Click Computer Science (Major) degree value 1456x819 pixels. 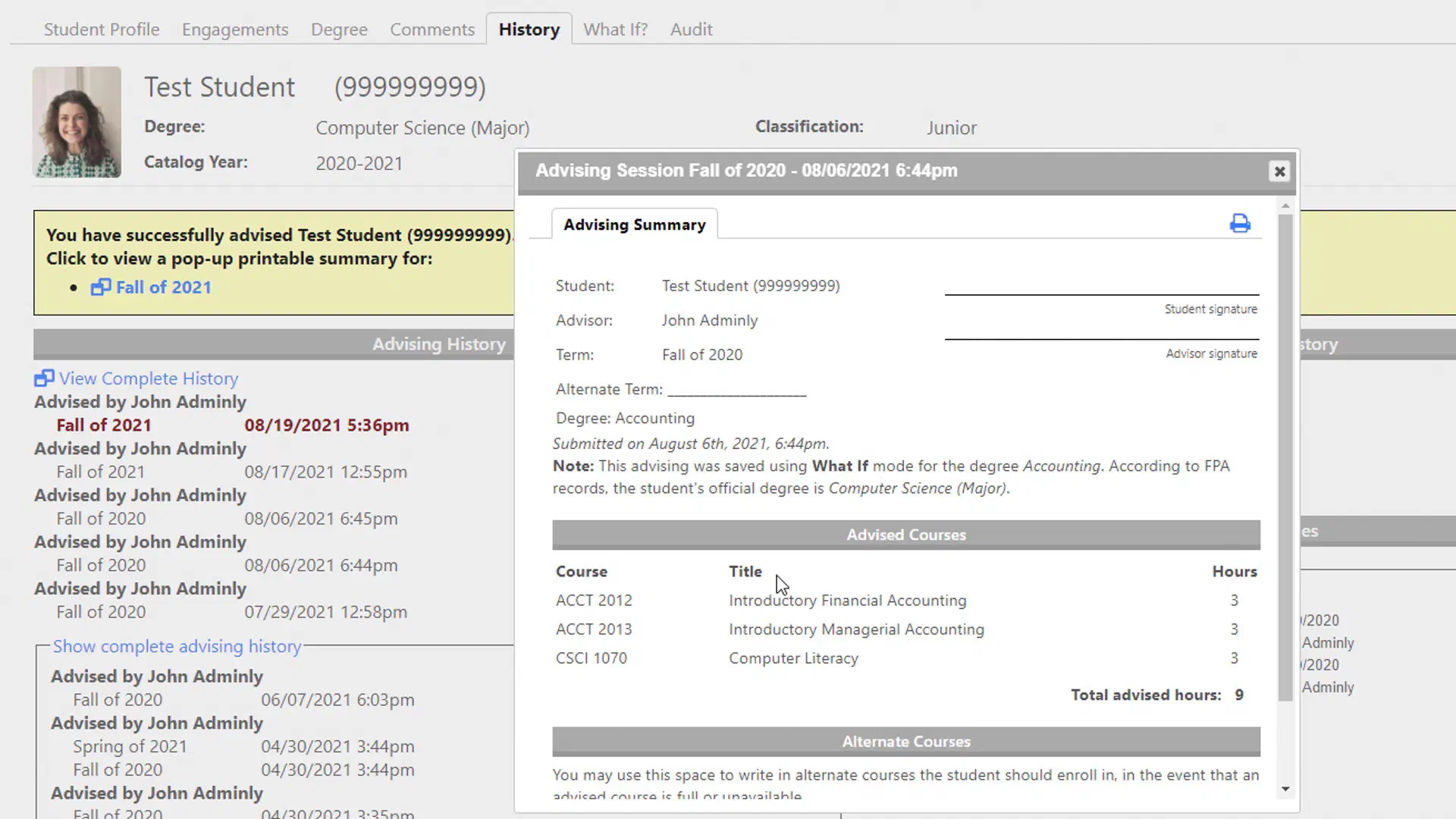click(422, 128)
